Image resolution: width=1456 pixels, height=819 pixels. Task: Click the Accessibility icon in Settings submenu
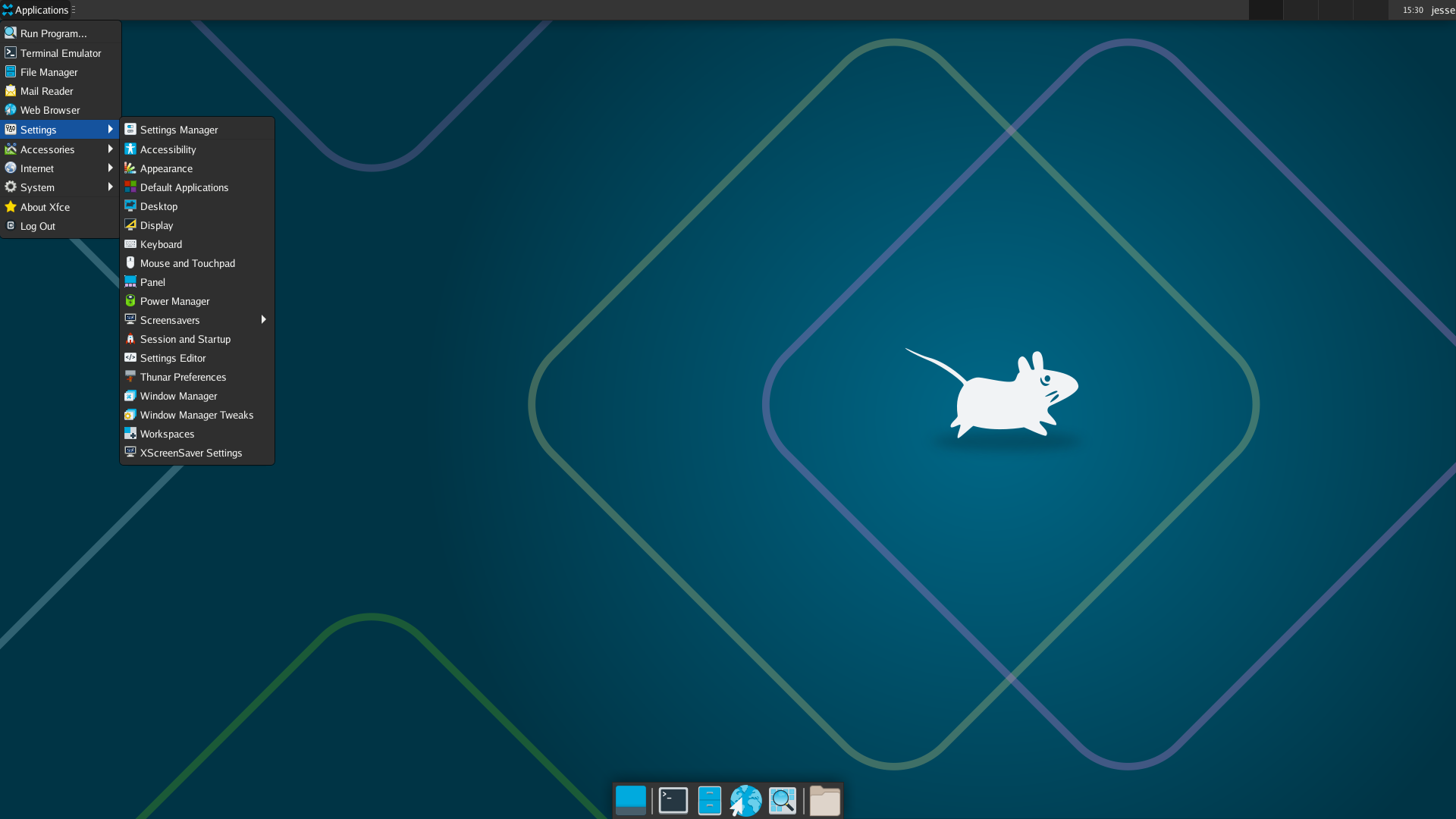[130, 149]
